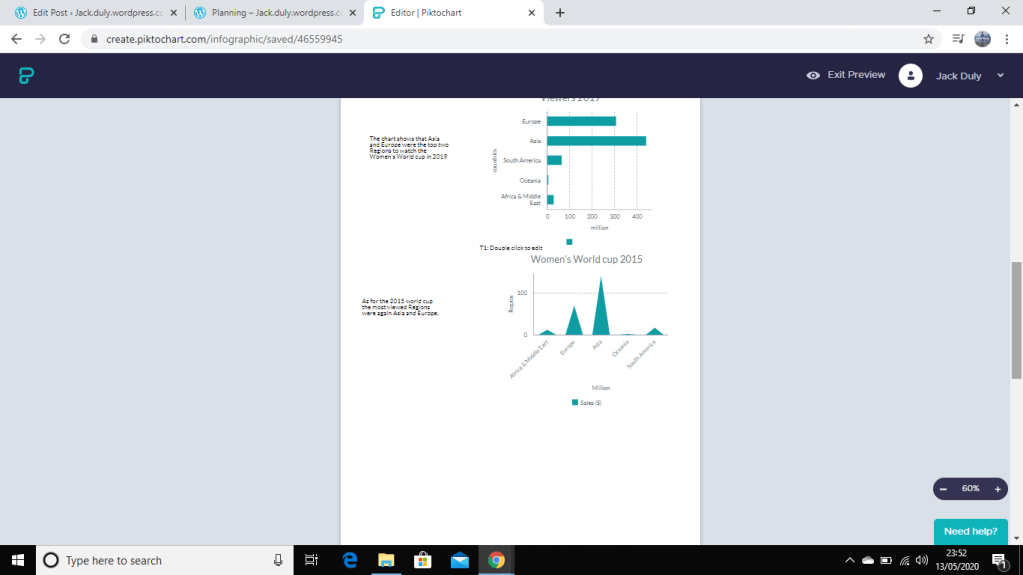Image resolution: width=1023 pixels, height=575 pixels.
Task: Click the Sales legend color swatch
Action: pyautogui.click(x=575, y=402)
